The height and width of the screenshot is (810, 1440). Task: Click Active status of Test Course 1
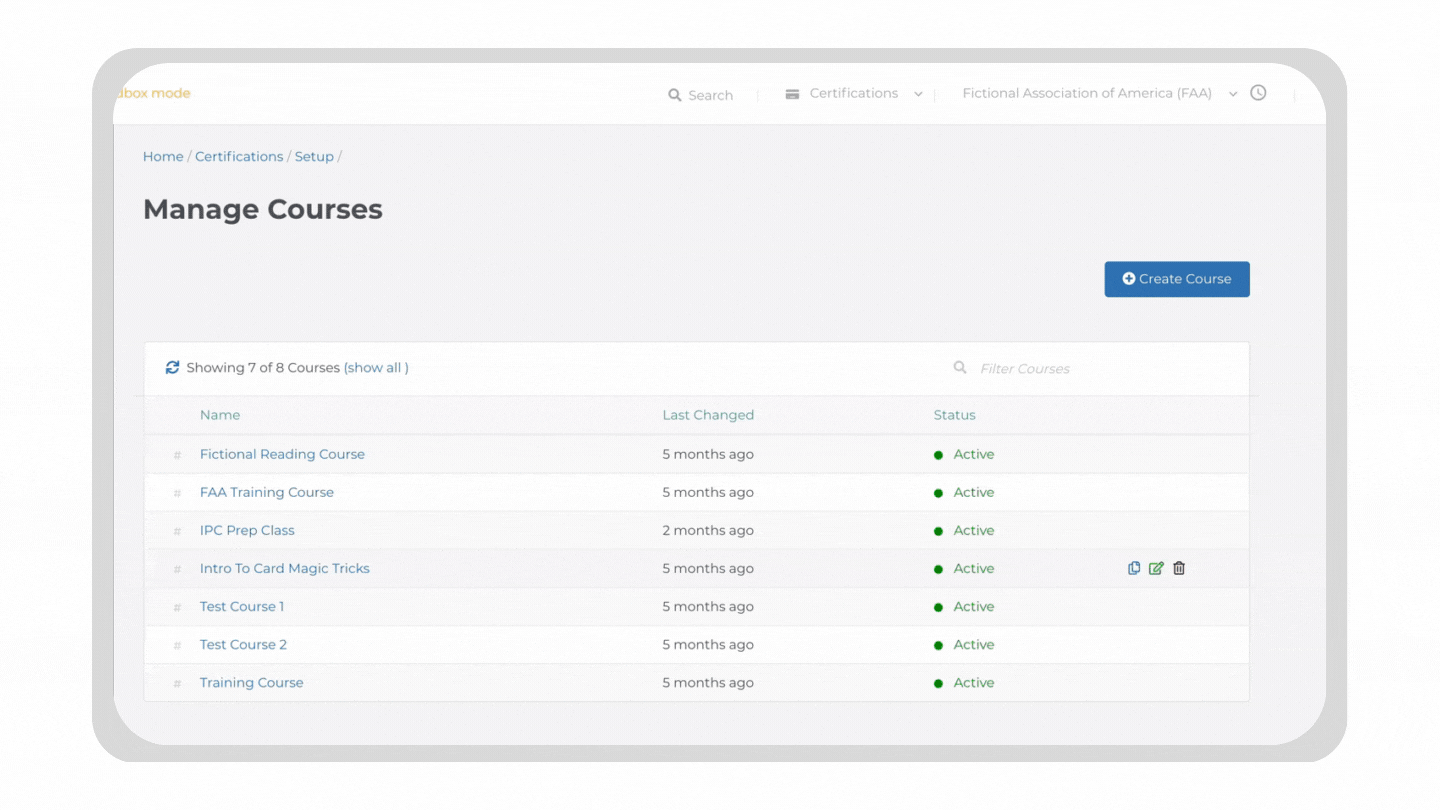pyautogui.click(x=964, y=606)
